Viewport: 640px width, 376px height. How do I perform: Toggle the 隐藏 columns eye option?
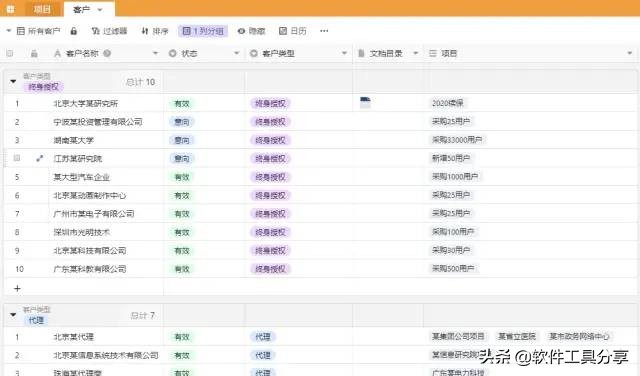click(251, 31)
